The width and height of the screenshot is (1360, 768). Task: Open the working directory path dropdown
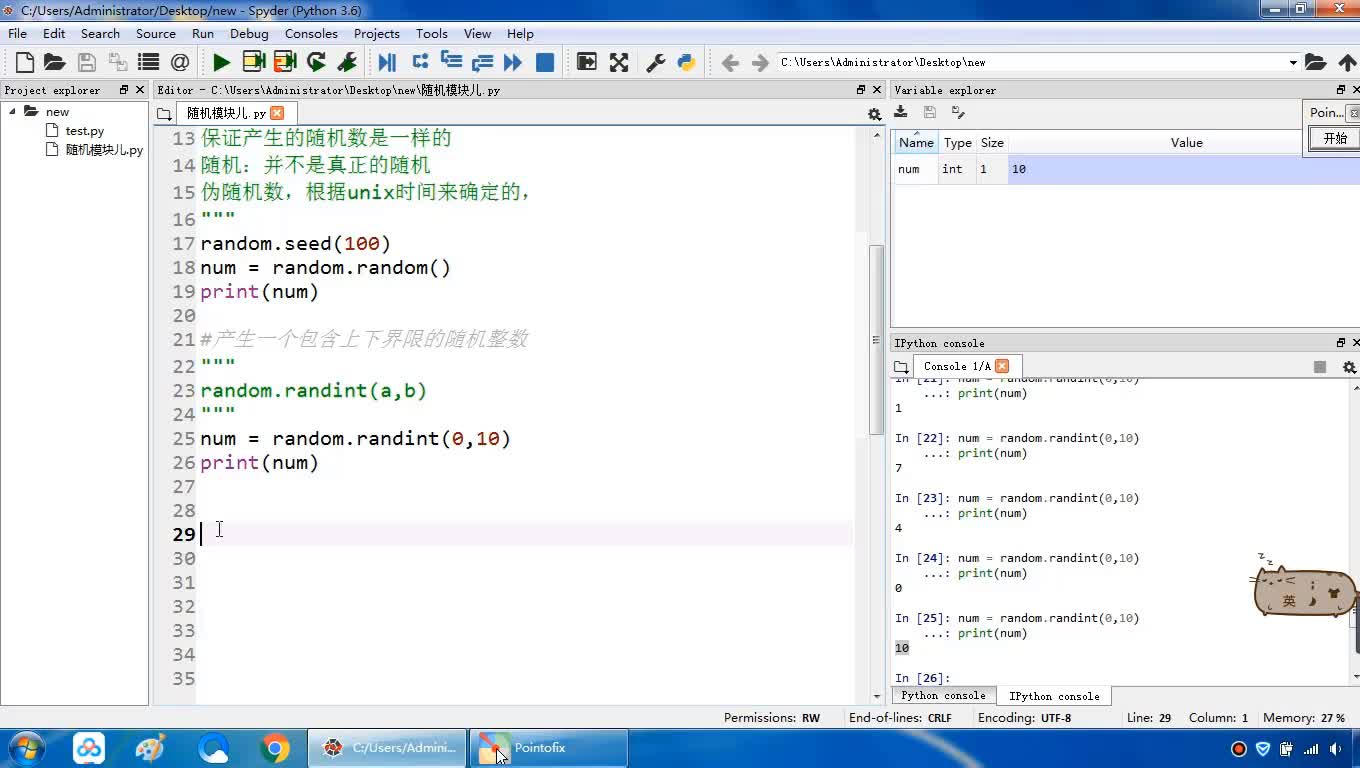1292,62
